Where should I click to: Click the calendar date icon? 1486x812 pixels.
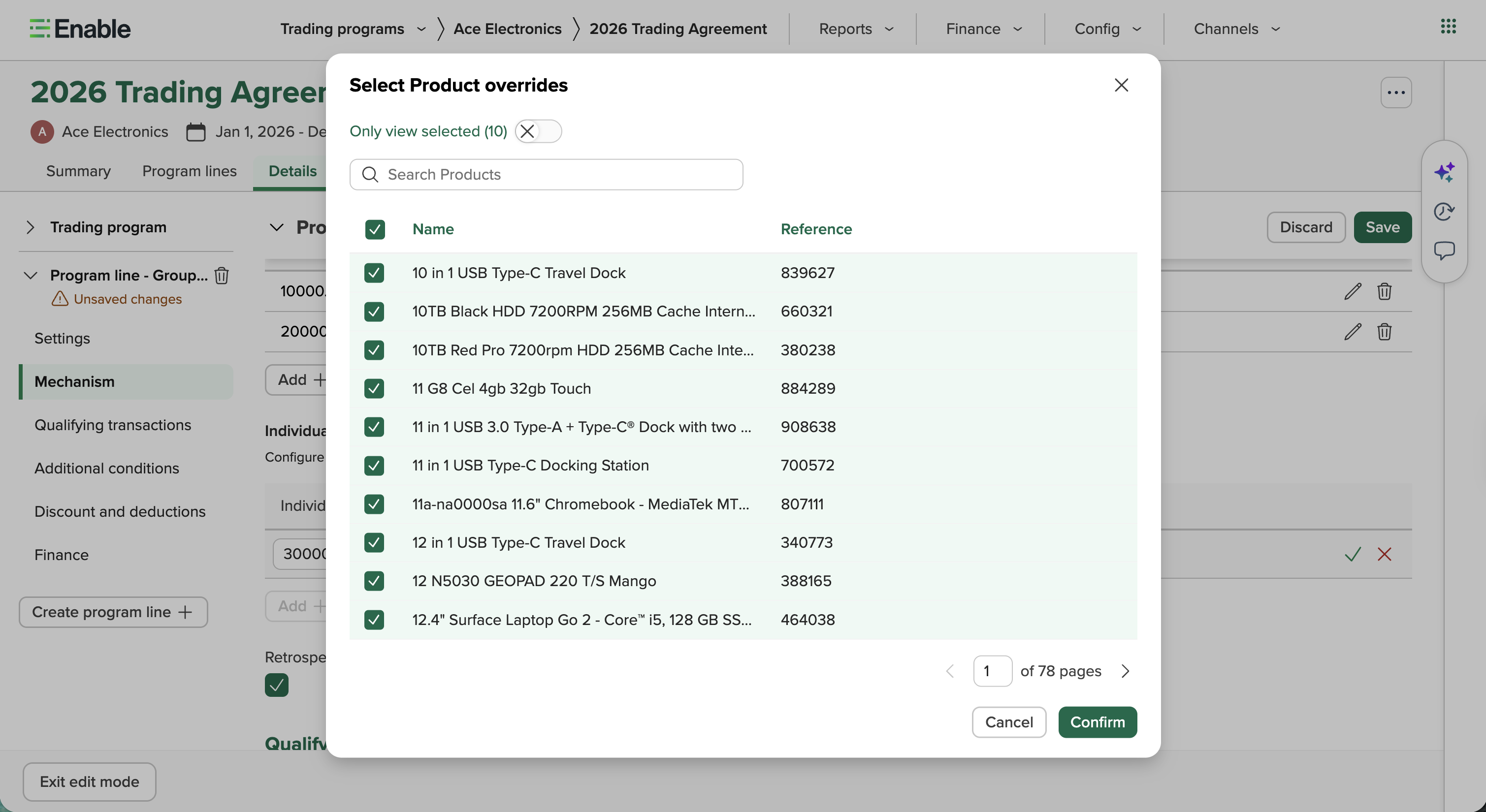point(195,131)
